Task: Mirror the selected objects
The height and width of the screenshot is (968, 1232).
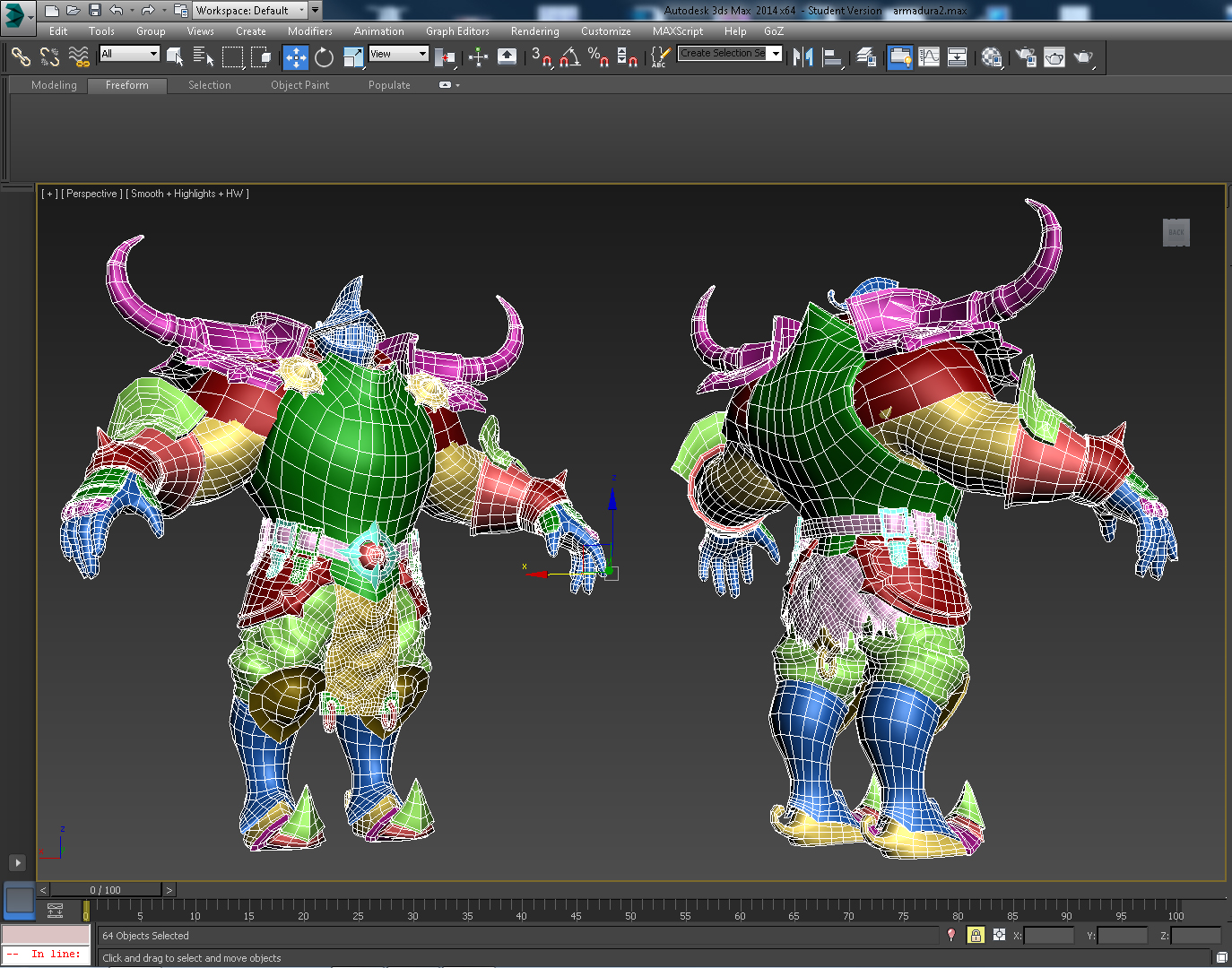Action: (803, 57)
